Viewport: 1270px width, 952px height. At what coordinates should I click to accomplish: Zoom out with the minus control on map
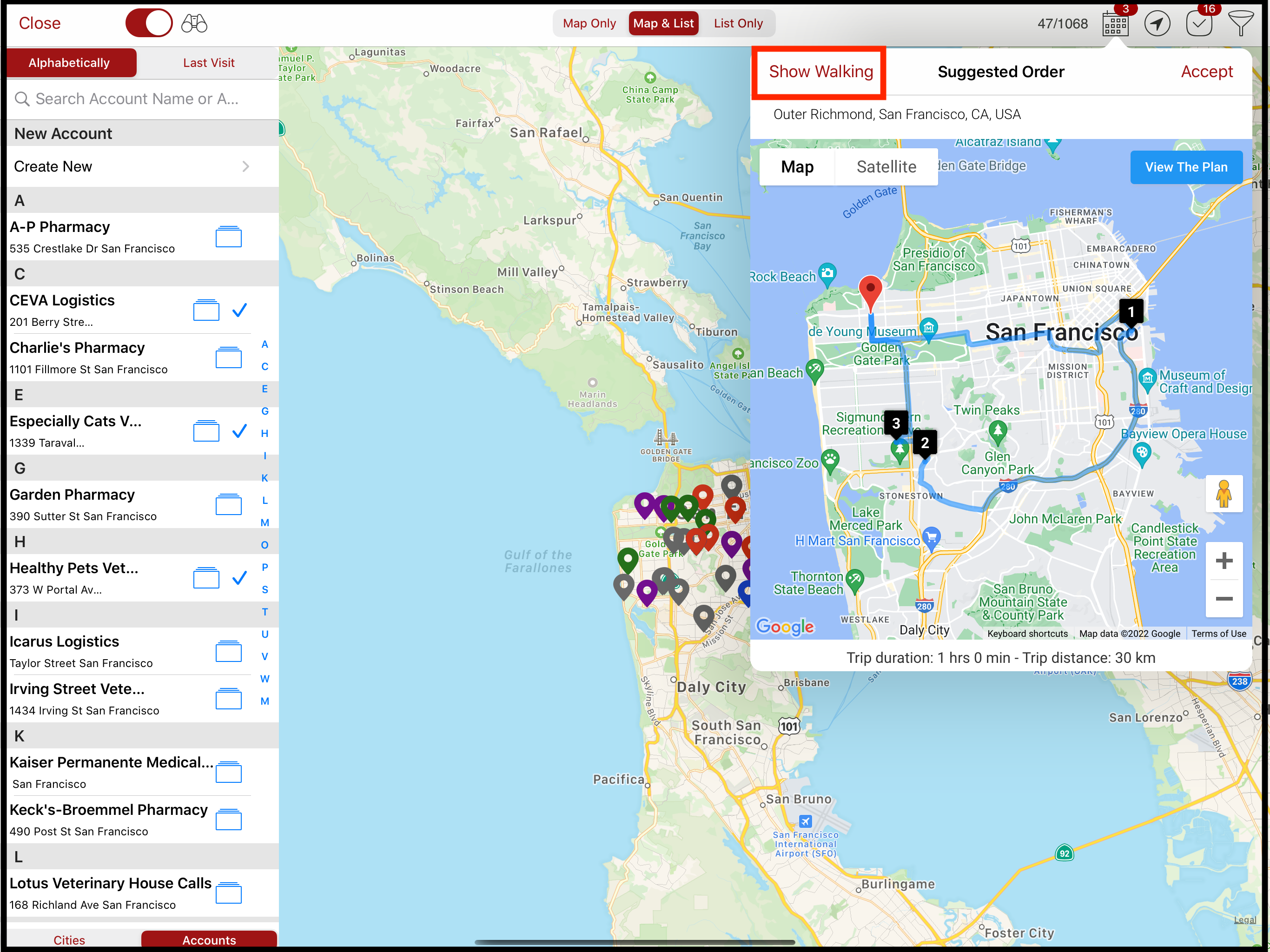(x=1224, y=599)
